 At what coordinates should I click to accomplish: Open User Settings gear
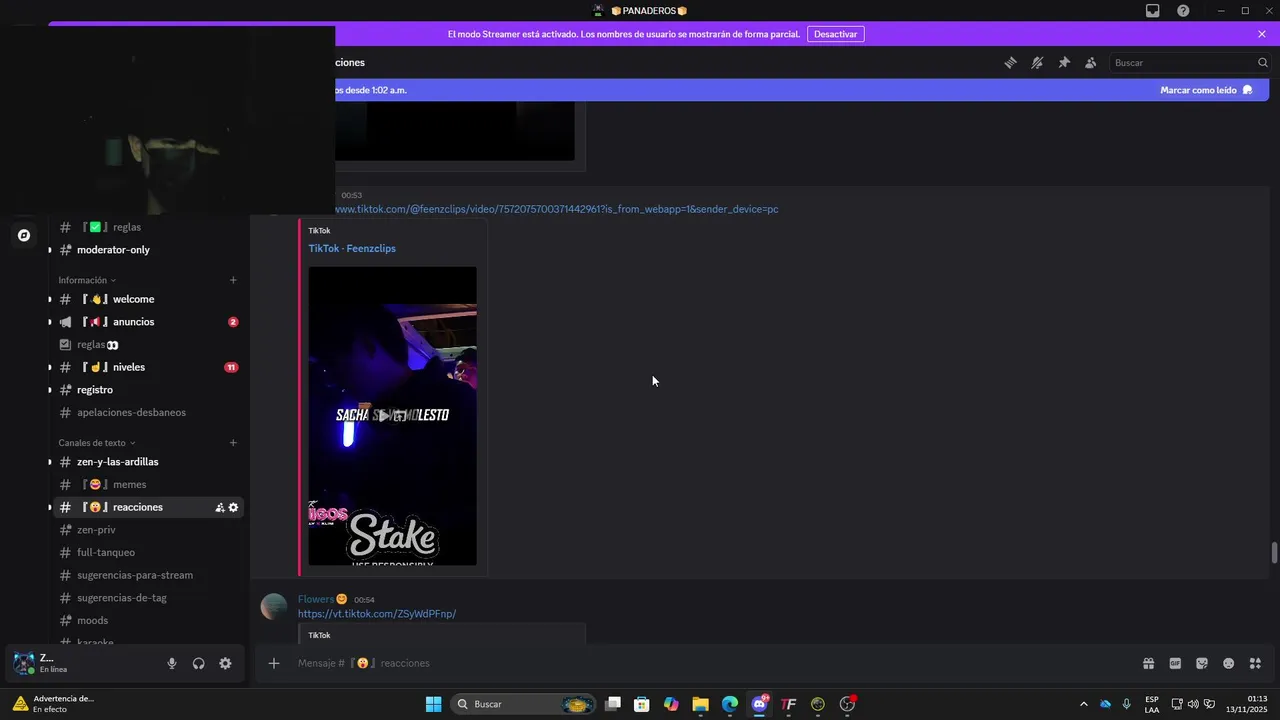point(225,663)
